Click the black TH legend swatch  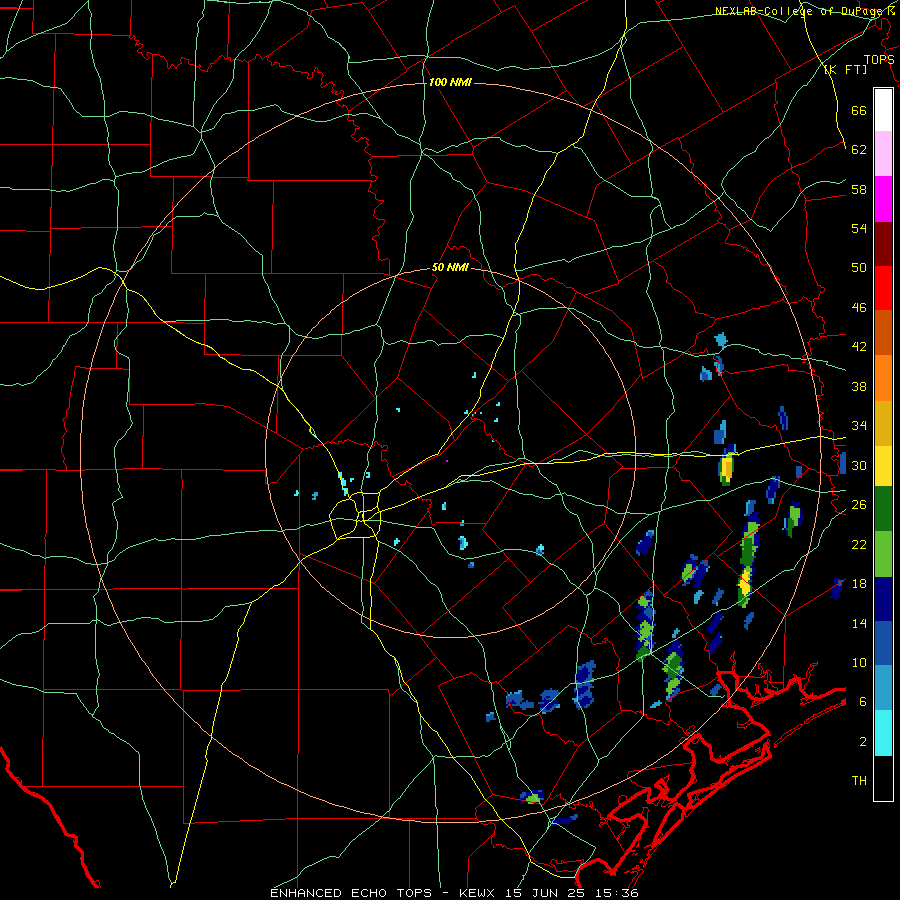click(883, 778)
